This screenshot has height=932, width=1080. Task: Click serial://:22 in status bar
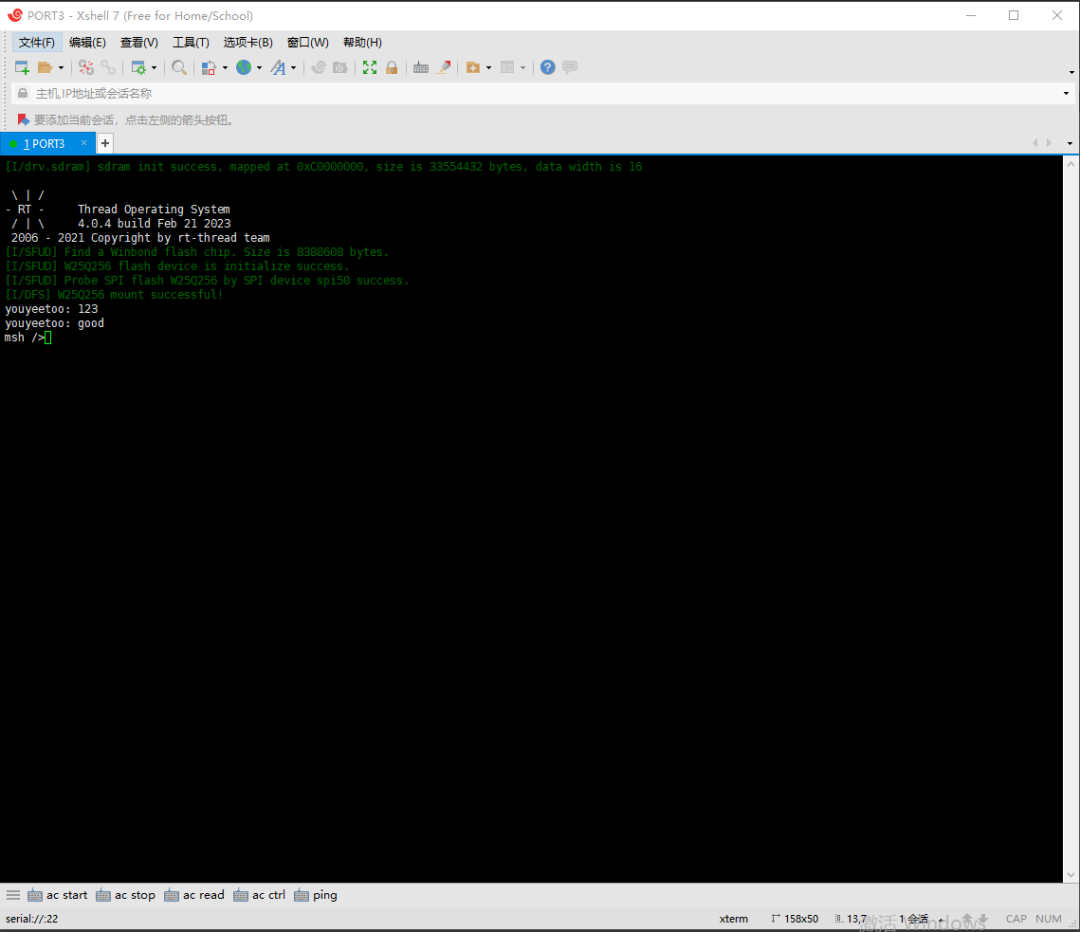click(x=32, y=919)
